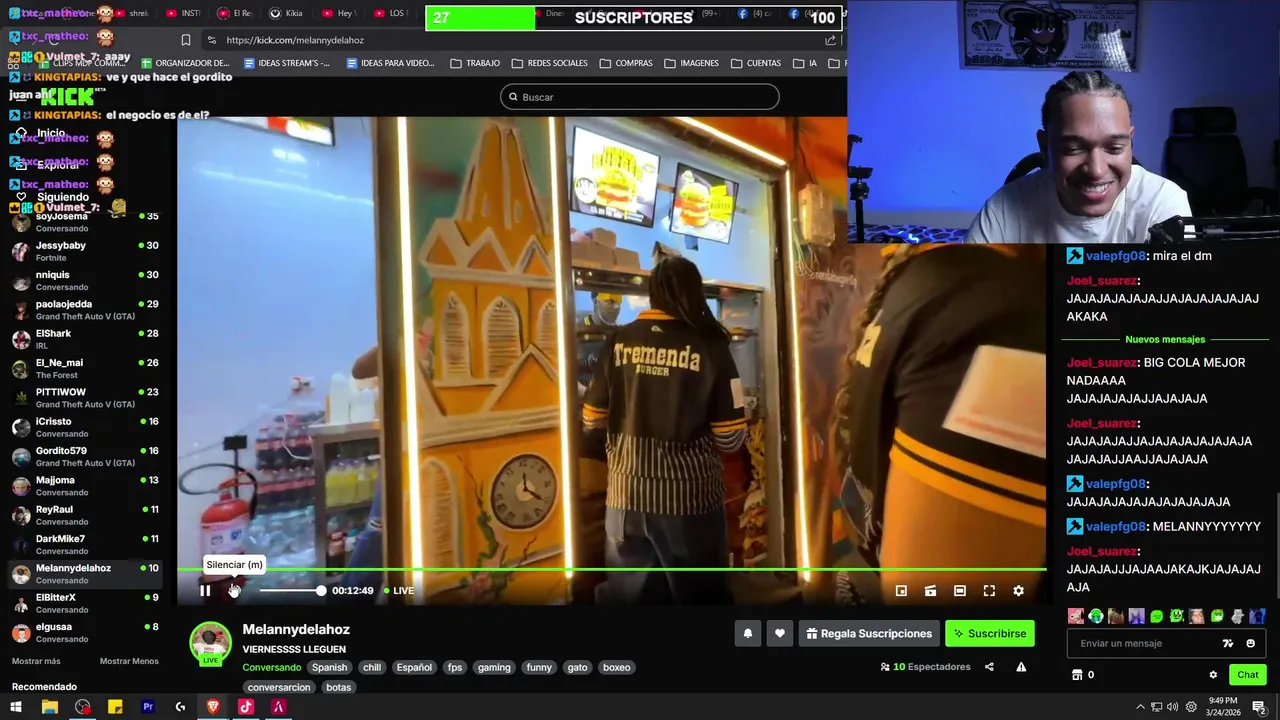This screenshot has width=1280, height=720.
Task: Open emoji picker in chat box
Action: (1250, 643)
